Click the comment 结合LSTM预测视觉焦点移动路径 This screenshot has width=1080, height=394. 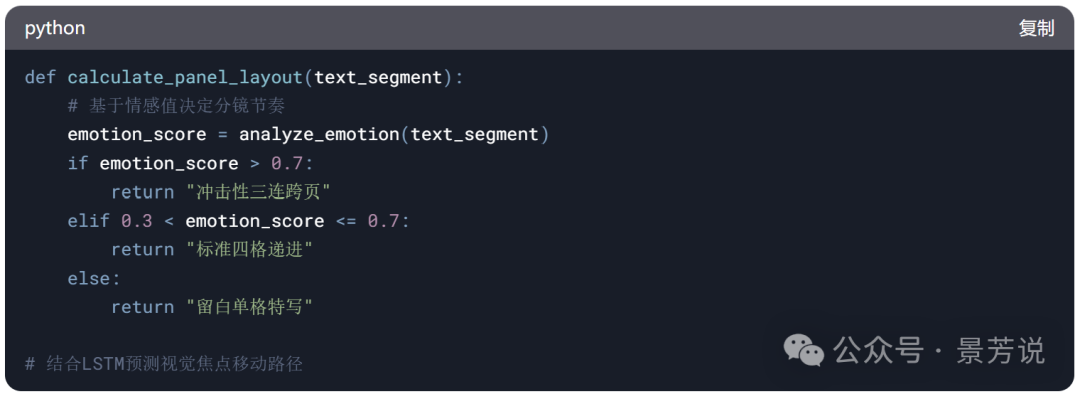click(x=164, y=364)
